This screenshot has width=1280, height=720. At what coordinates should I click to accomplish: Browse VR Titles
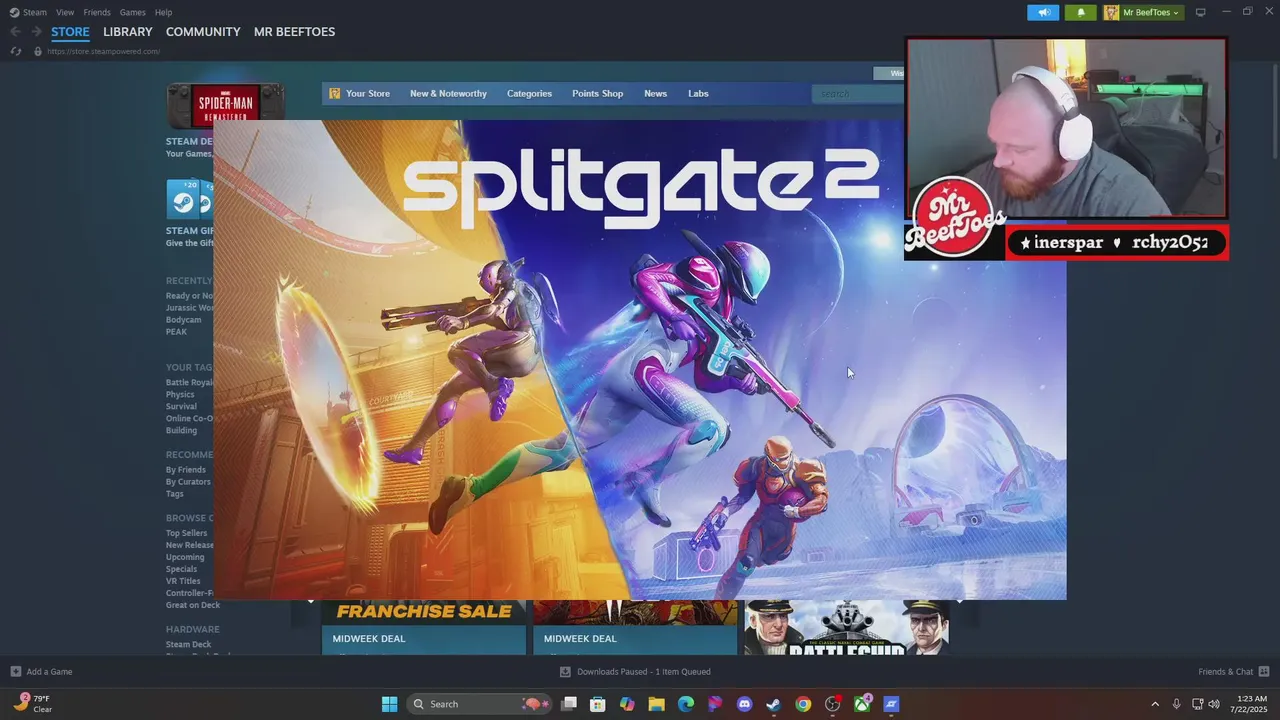coord(183,581)
